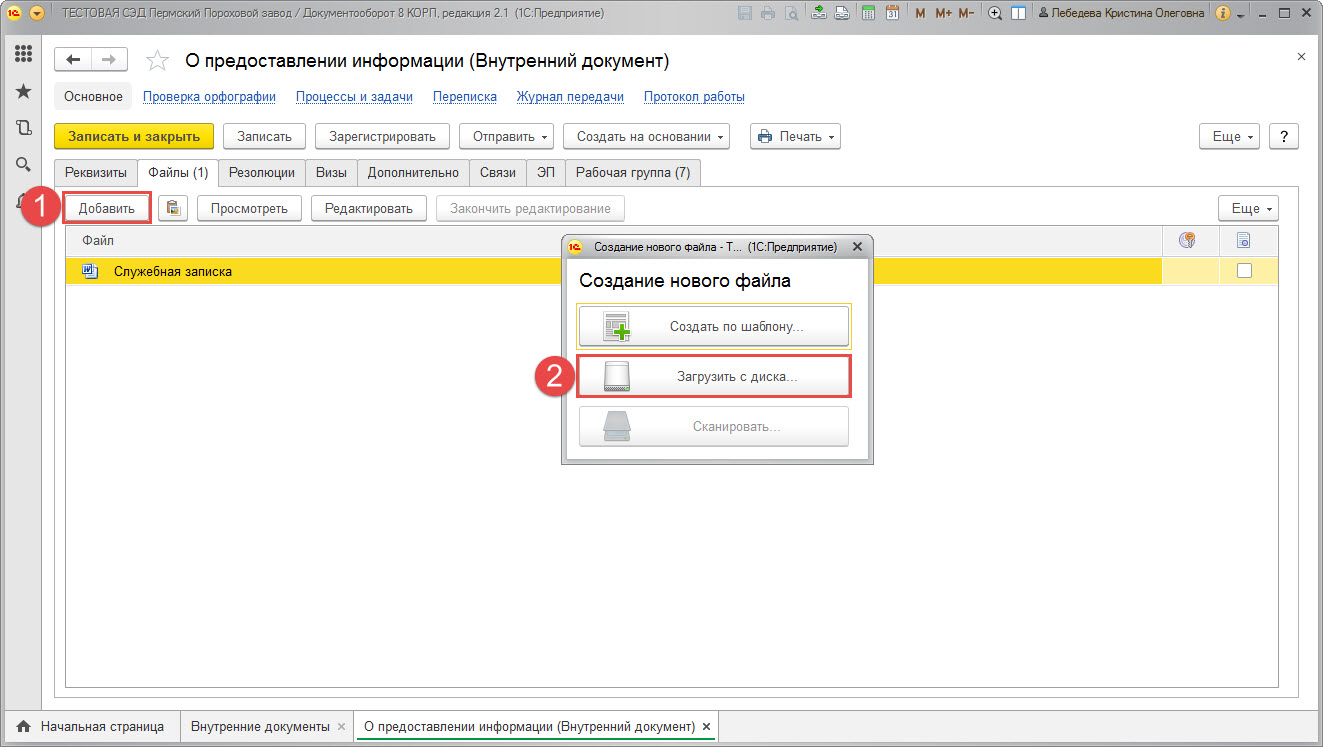Click Создать по шаблону in dialog

click(714, 326)
